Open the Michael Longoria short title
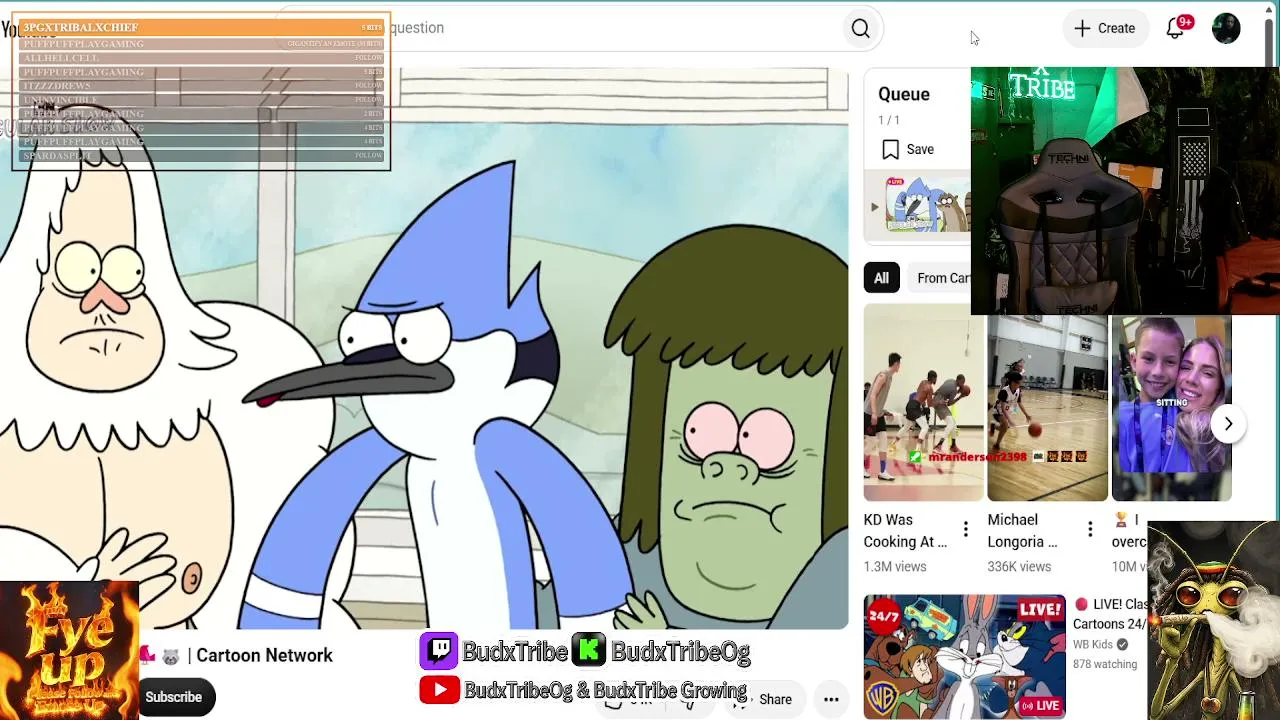This screenshot has height=720, width=1280. point(1022,531)
